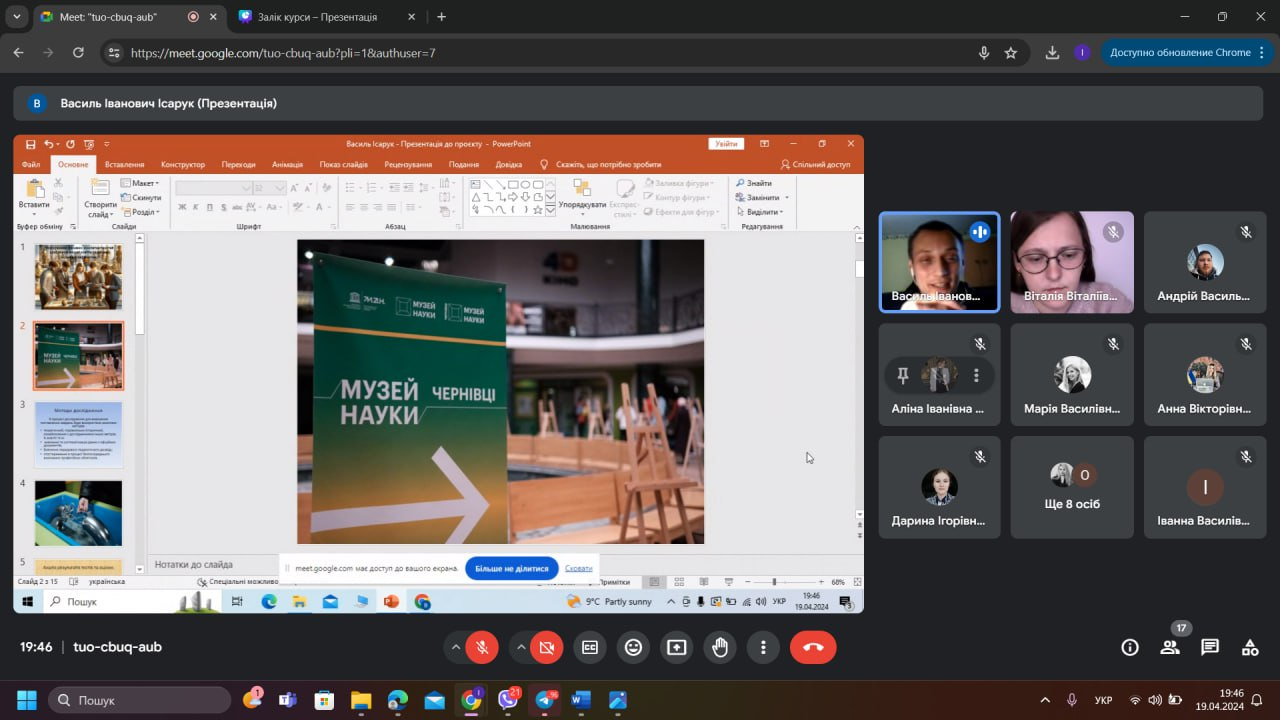This screenshot has height=720, width=1280.
Task: Open the Анімація ribbon tab
Action: coord(287,164)
